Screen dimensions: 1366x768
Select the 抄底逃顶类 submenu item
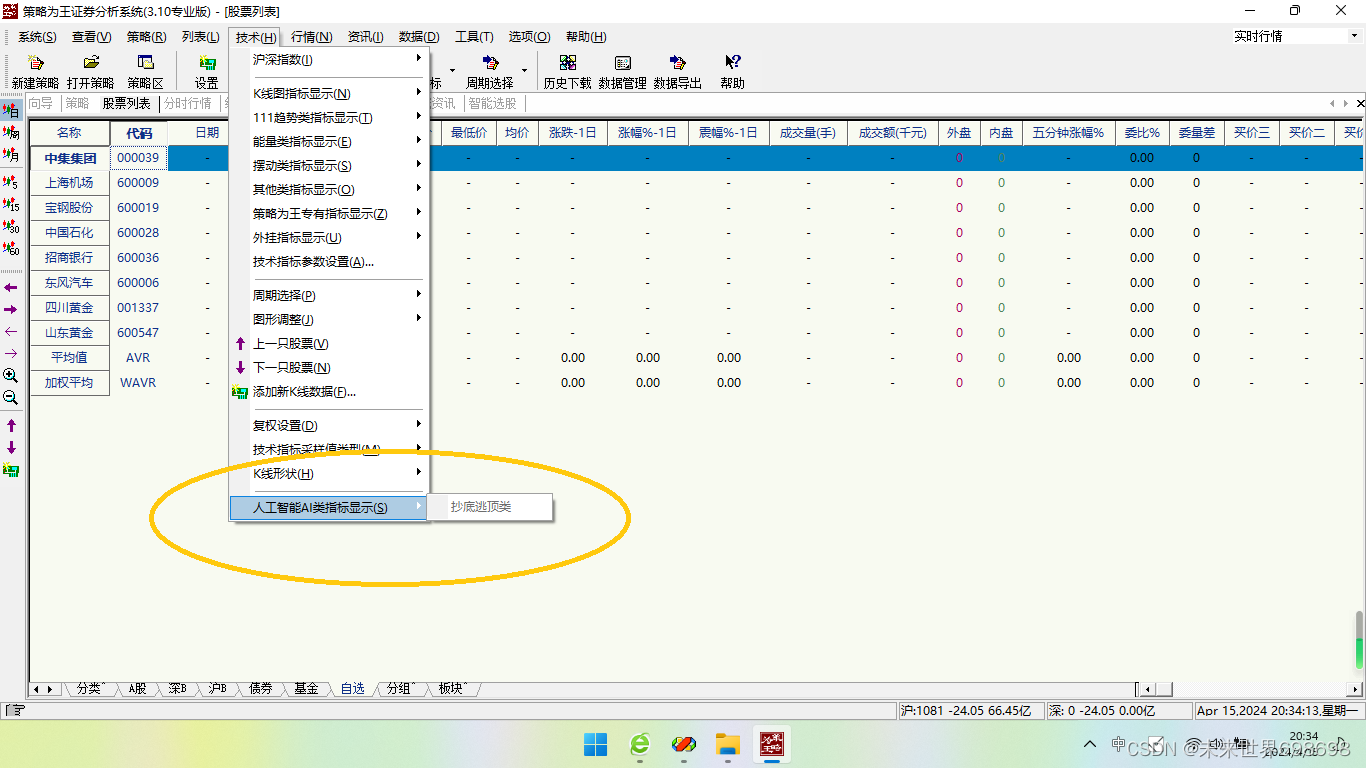[x=490, y=507]
